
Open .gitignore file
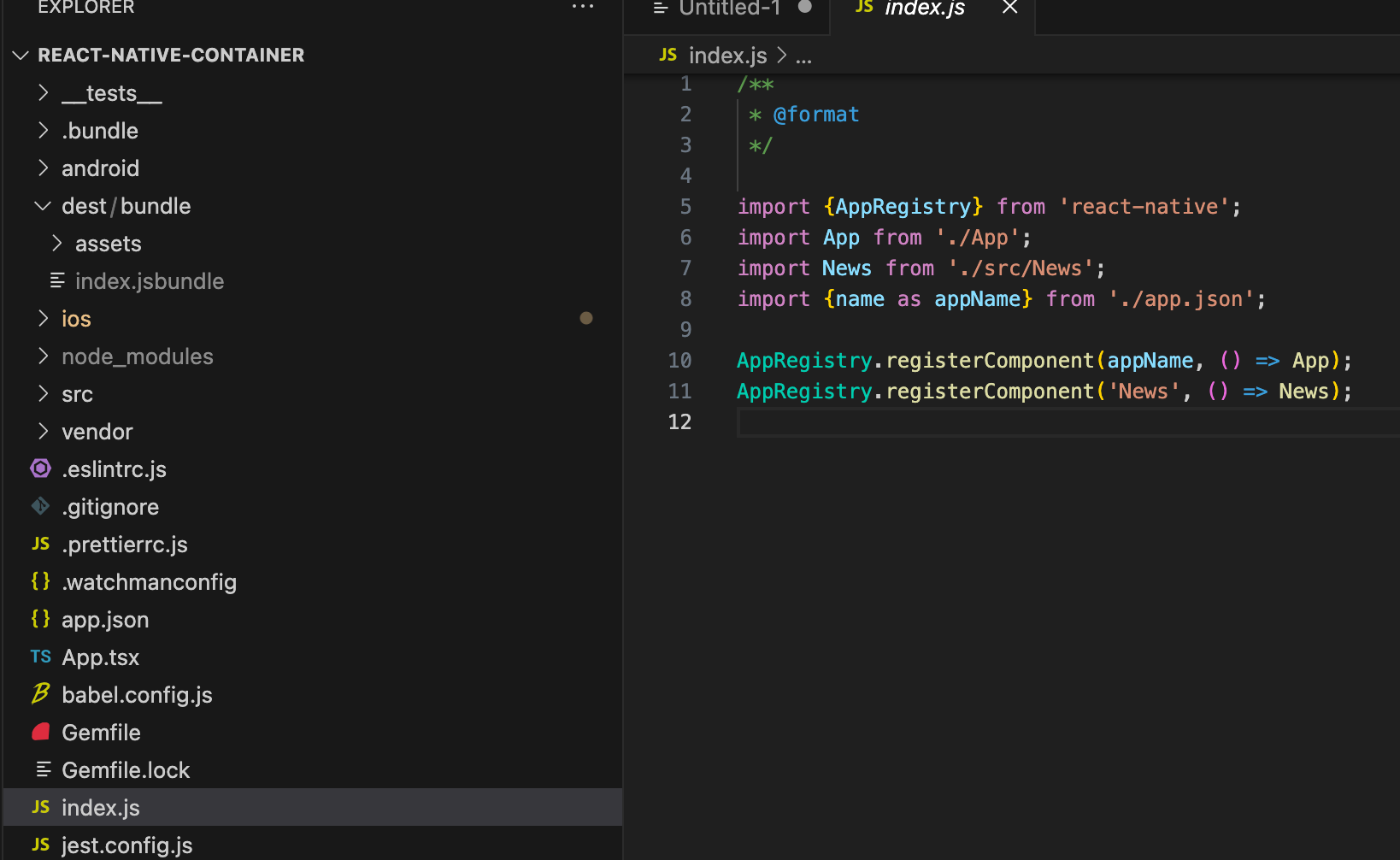110,507
